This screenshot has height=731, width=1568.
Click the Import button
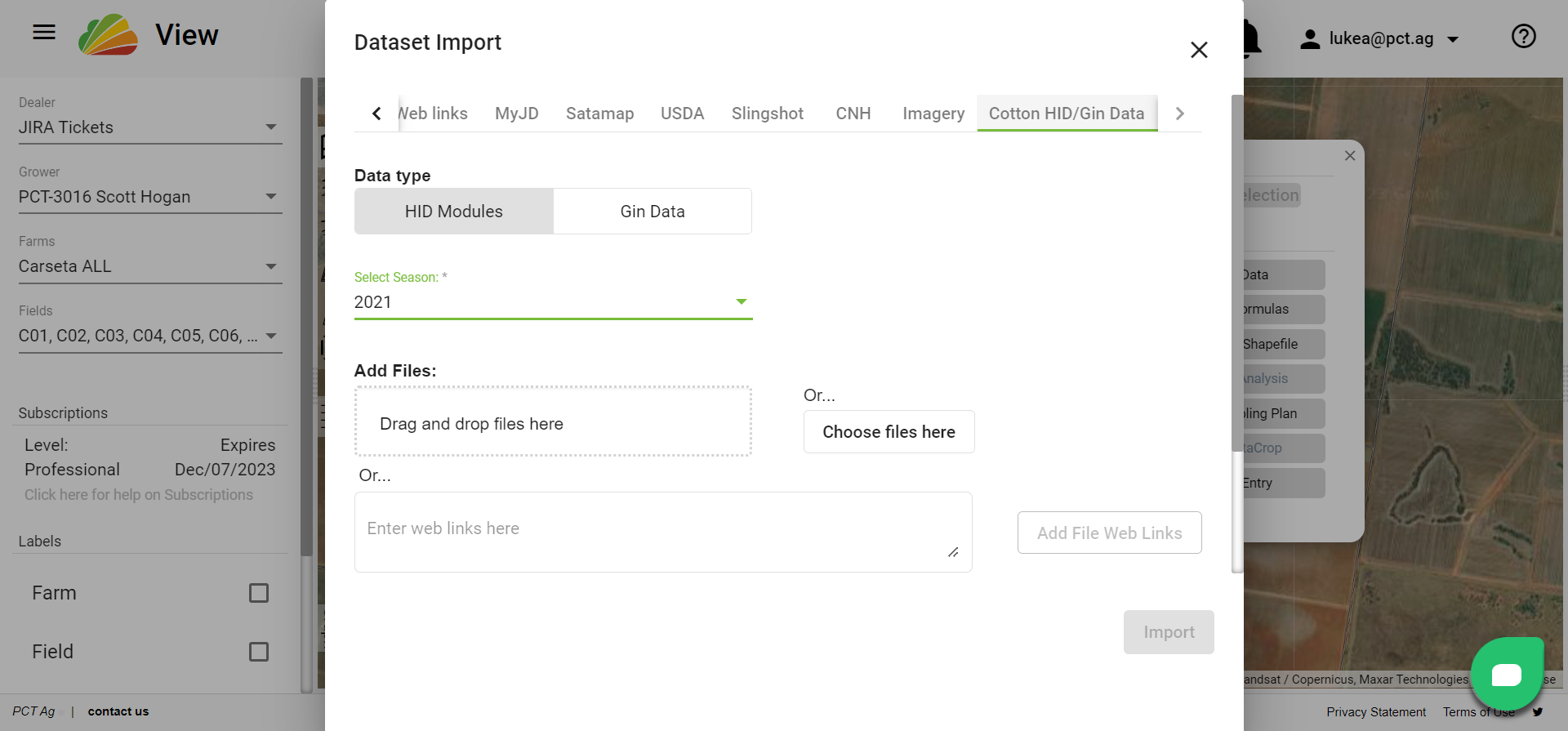pos(1169,632)
